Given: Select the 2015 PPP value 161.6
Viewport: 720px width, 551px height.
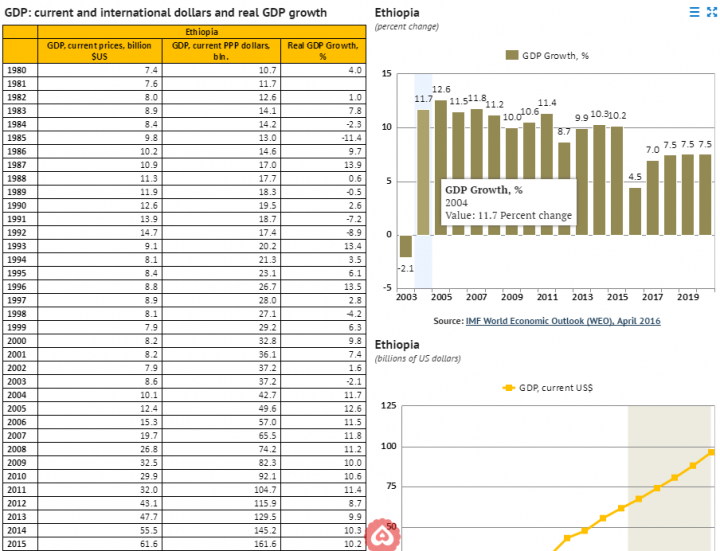Looking at the screenshot, I should click(x=221, y=544).
